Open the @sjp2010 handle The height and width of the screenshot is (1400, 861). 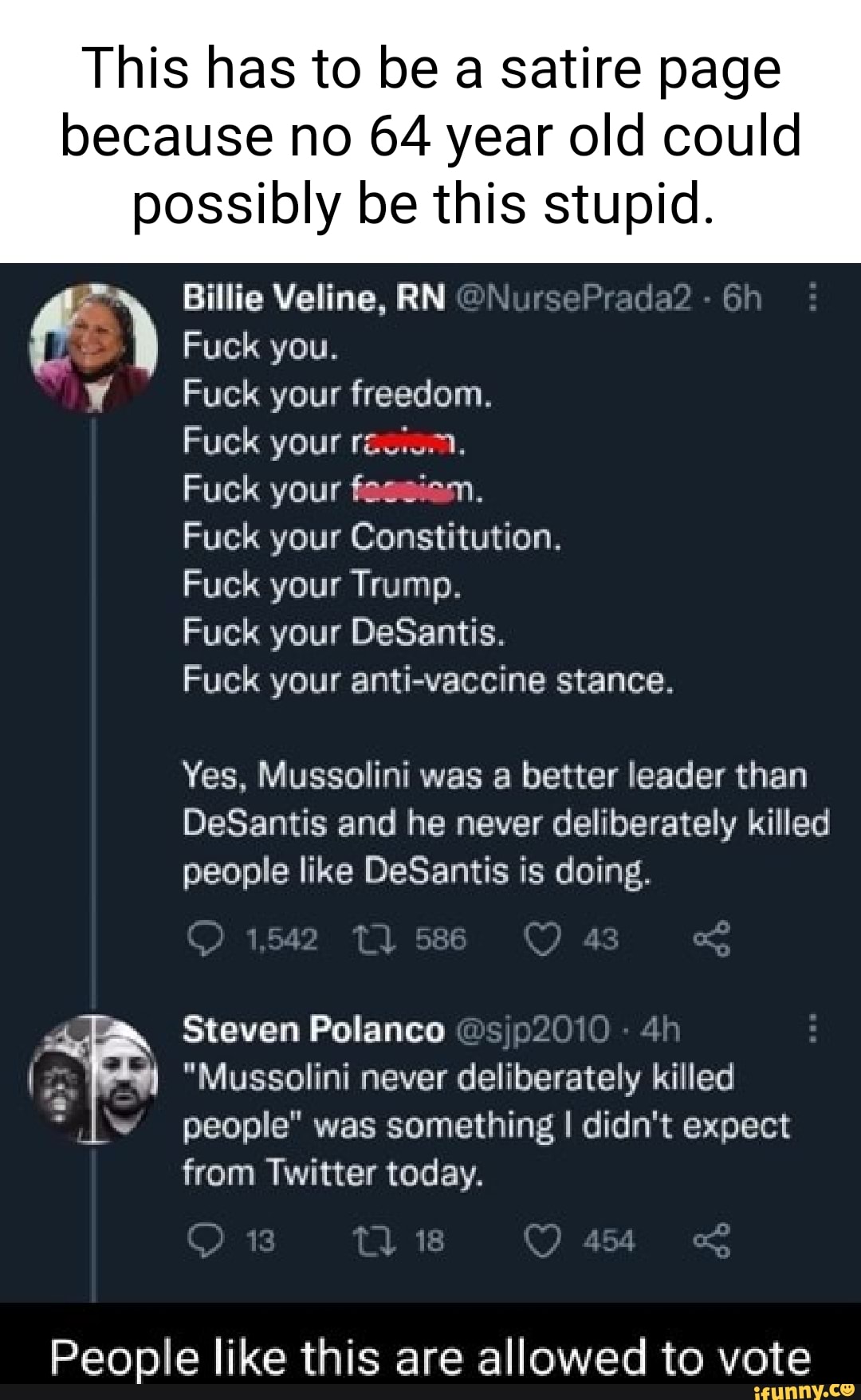(x=533, y=1029)
